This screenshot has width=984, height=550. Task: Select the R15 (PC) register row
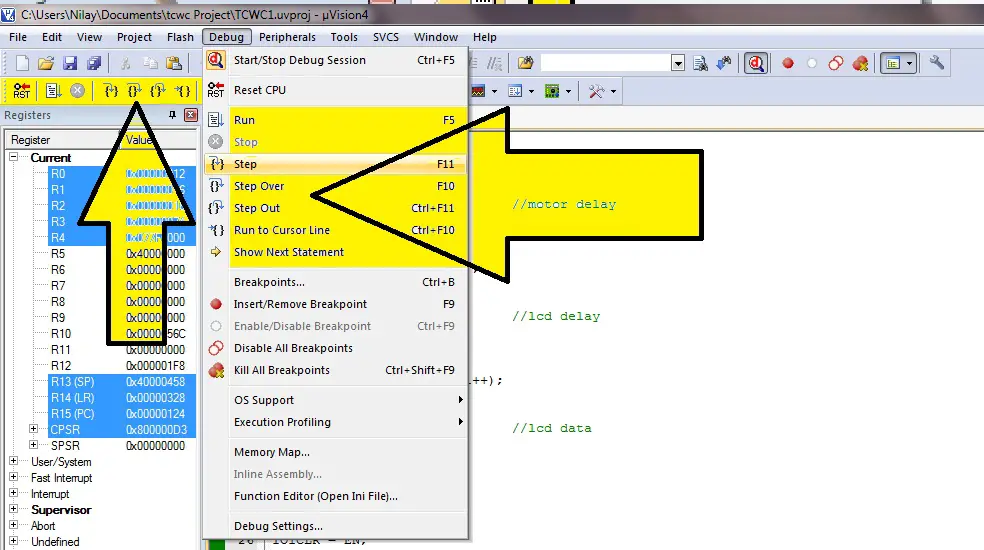[122, 413]
